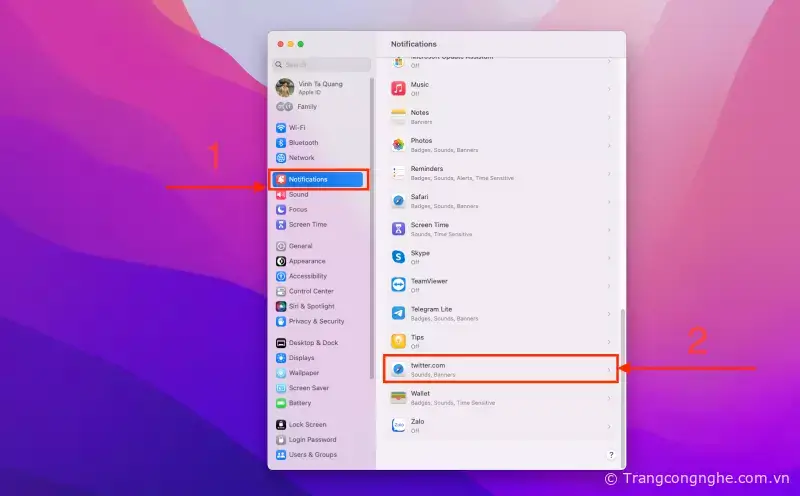
Task: Select the Telegram Lite icon
Action: coord(398,313)
